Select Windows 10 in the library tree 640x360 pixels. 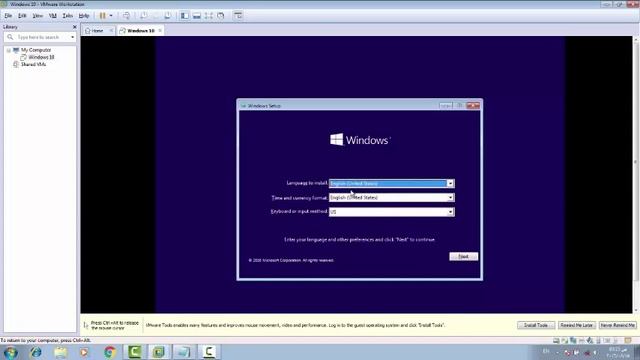click(x=41, y=57)
